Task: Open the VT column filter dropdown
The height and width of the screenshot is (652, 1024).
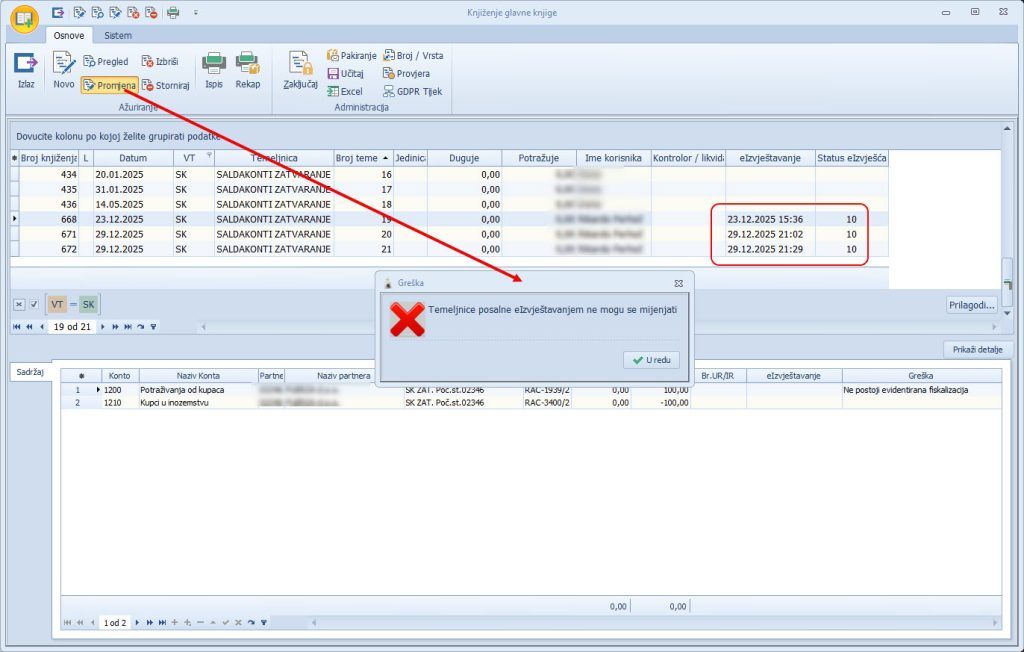Action: pos(208,157)
